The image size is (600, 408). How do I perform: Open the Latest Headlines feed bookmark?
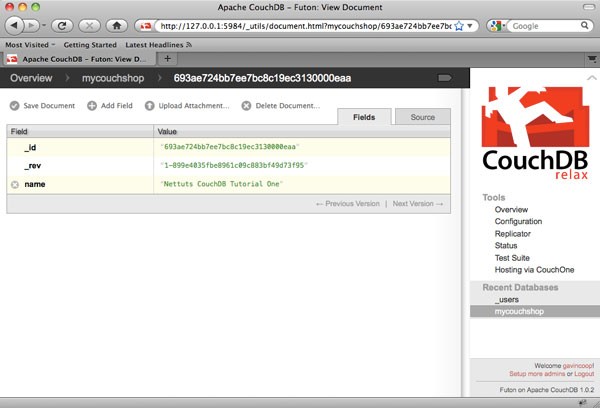point(158,45)
